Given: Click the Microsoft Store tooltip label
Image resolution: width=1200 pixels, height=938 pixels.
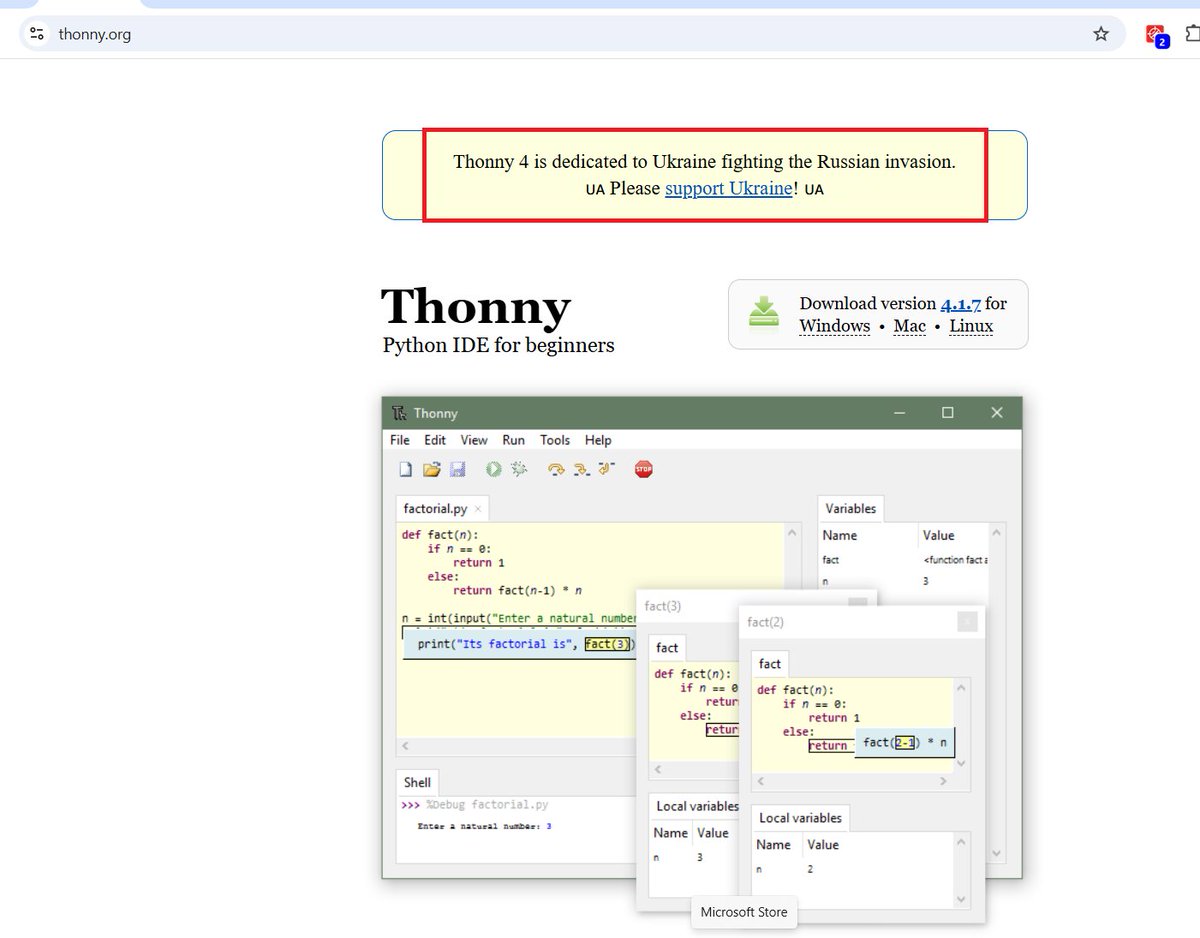Looking at the screenshot, I should pyautogui.click(x=744, y=912).
